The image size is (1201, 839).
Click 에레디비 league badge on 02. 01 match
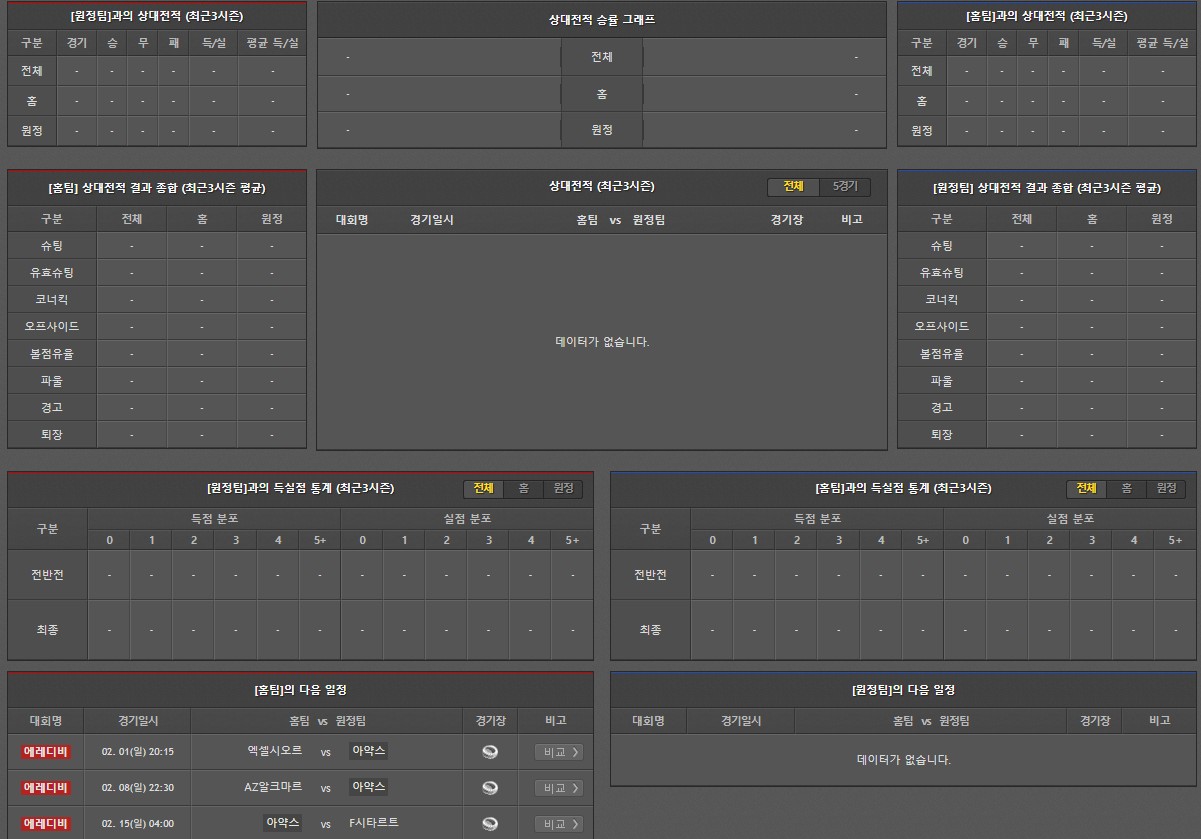[46, 752]
